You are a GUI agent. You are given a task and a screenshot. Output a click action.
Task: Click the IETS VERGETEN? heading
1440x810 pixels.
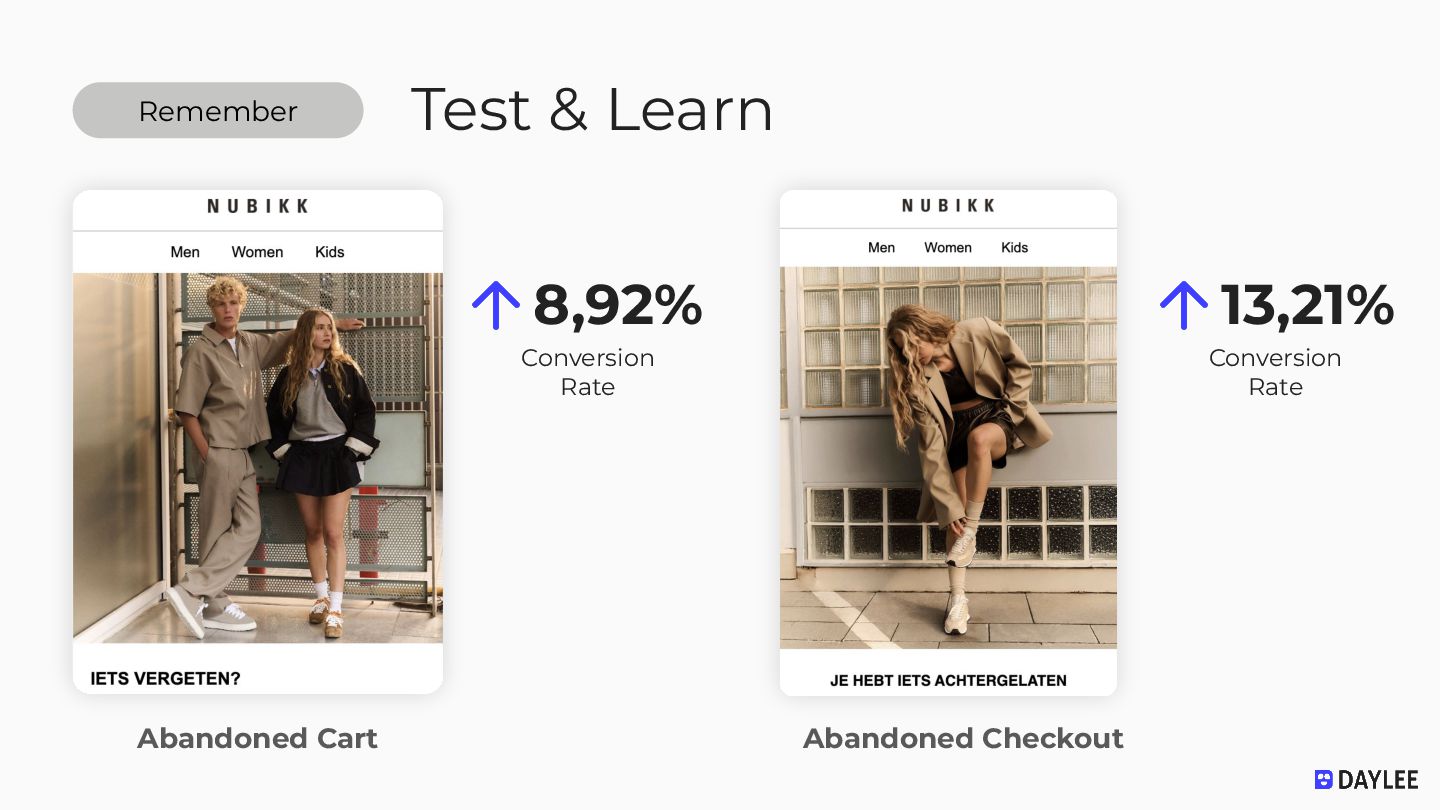166,679
